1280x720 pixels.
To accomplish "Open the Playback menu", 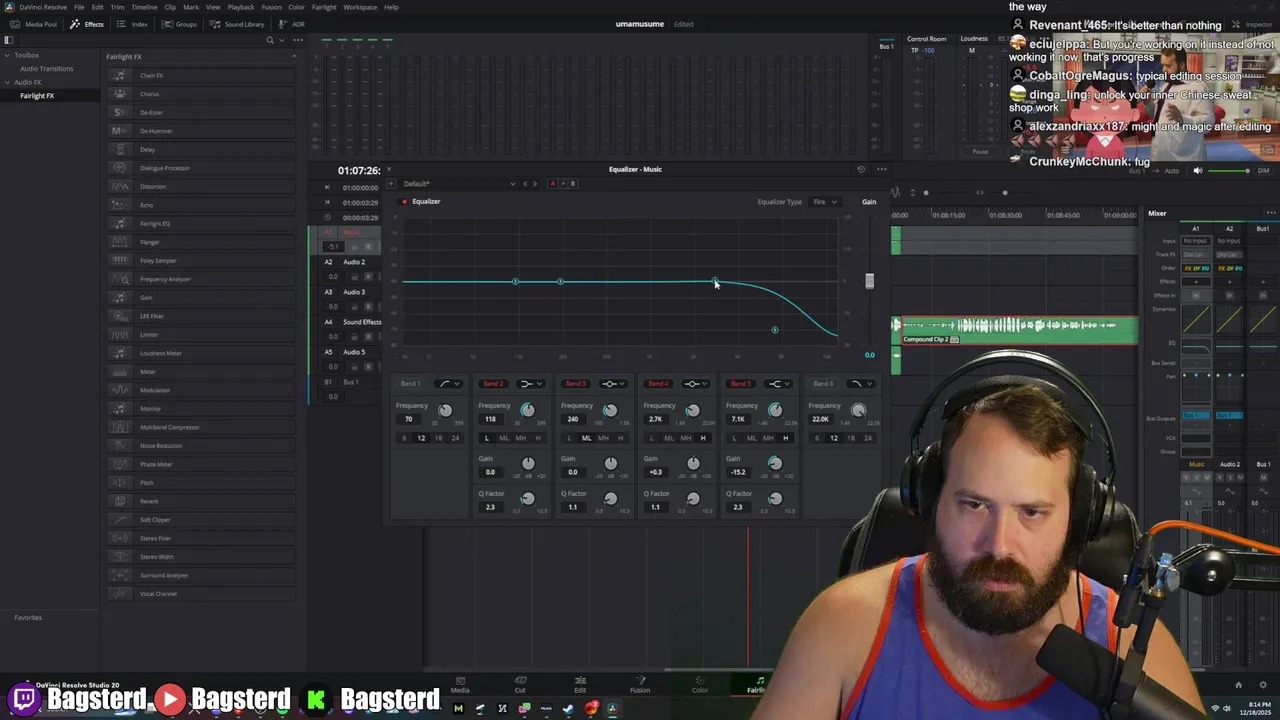I will (x=241, y=7).
